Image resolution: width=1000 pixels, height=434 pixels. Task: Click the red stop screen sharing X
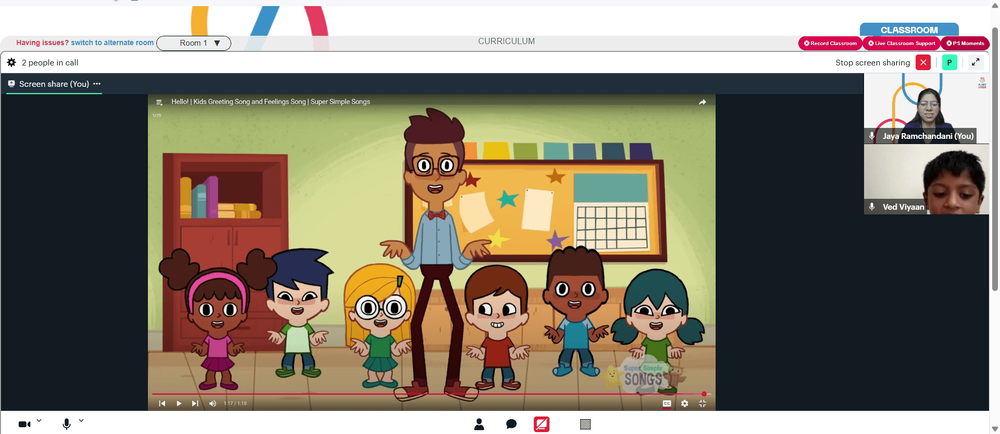923,62
